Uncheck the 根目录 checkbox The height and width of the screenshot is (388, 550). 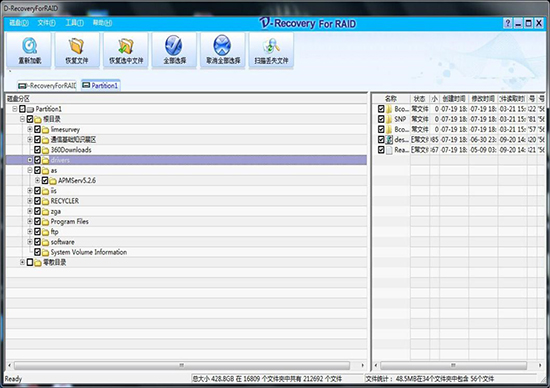click(30, 119)
